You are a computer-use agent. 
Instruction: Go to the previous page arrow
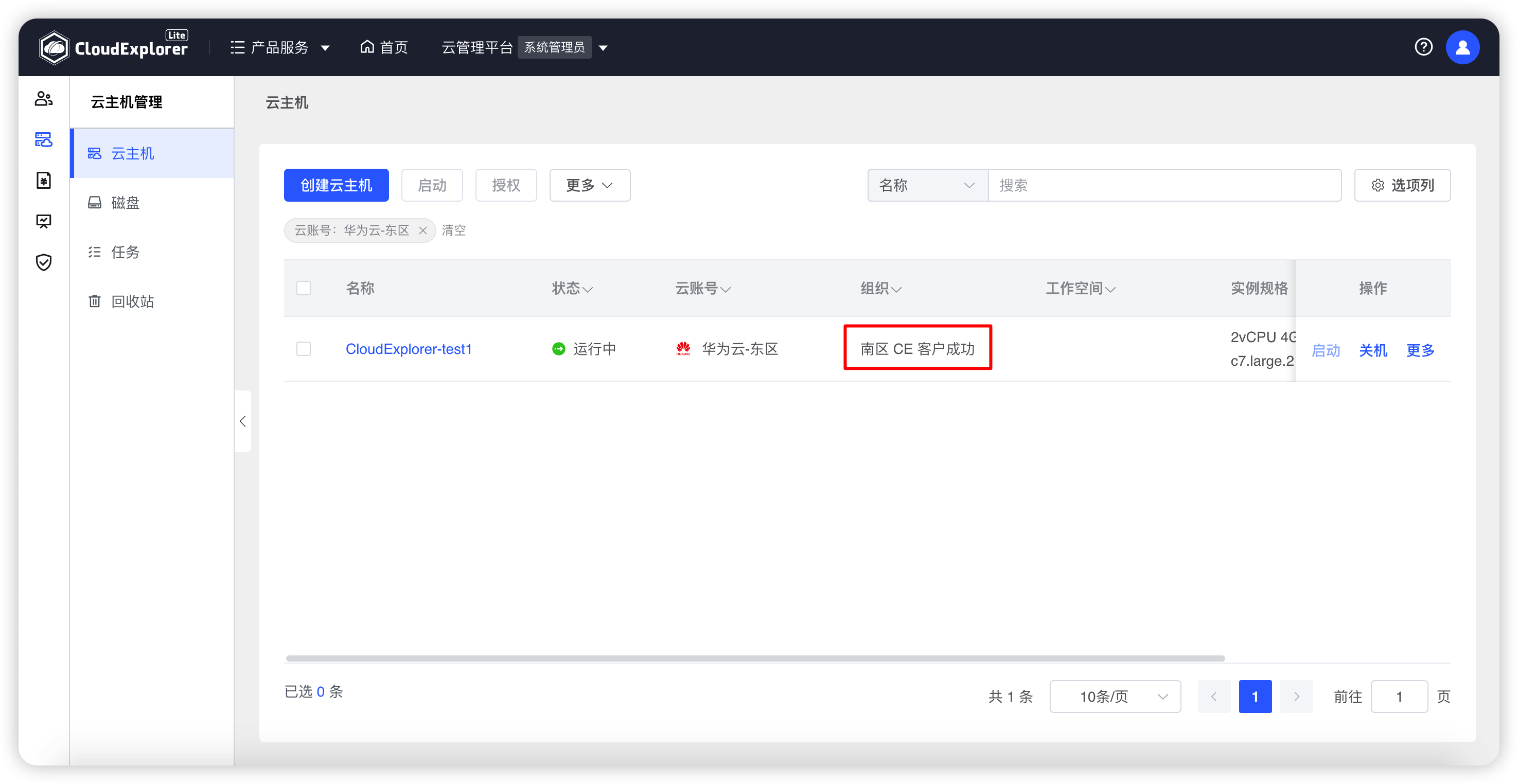coord(1214,696)
